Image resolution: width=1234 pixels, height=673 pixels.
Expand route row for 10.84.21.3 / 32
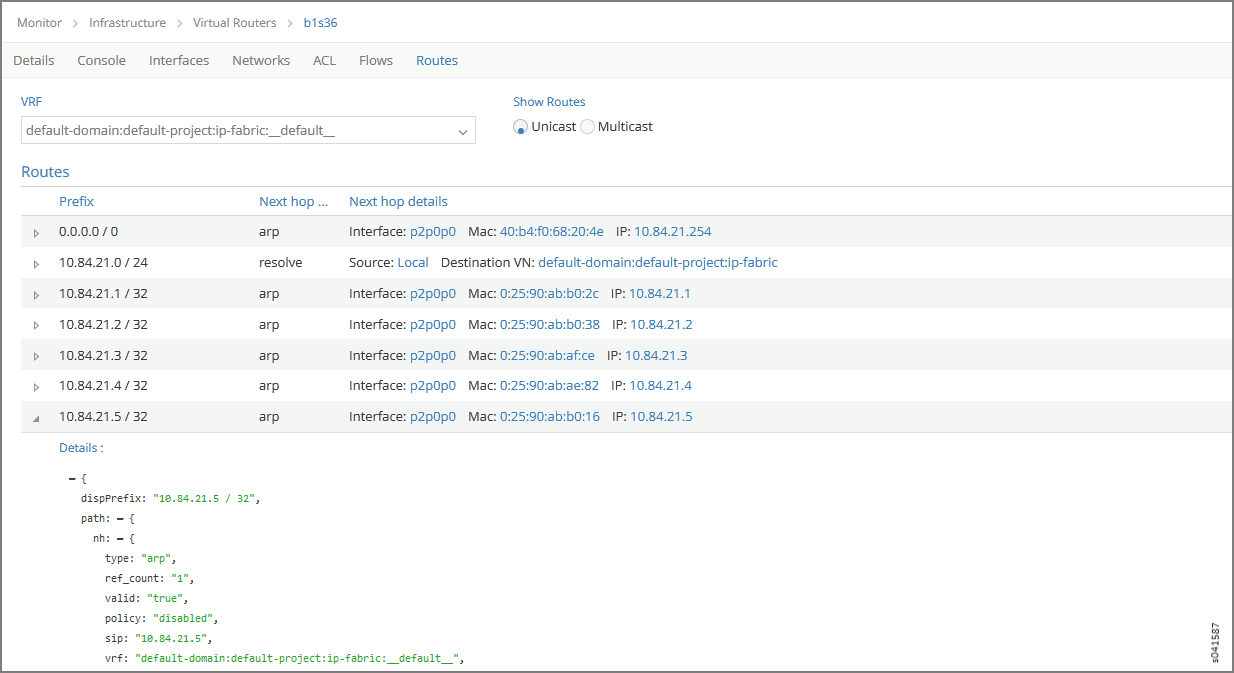click(x=37, y=356)
